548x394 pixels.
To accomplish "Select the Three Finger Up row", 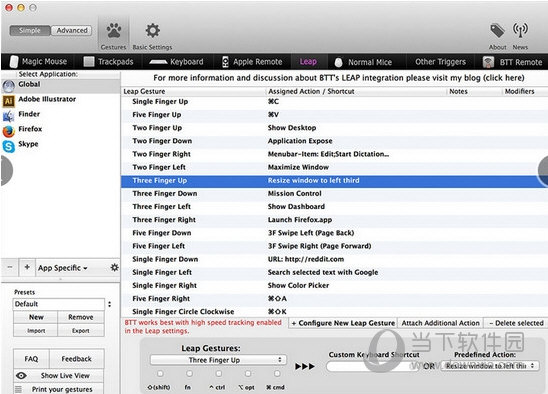I will click(334, 180).
